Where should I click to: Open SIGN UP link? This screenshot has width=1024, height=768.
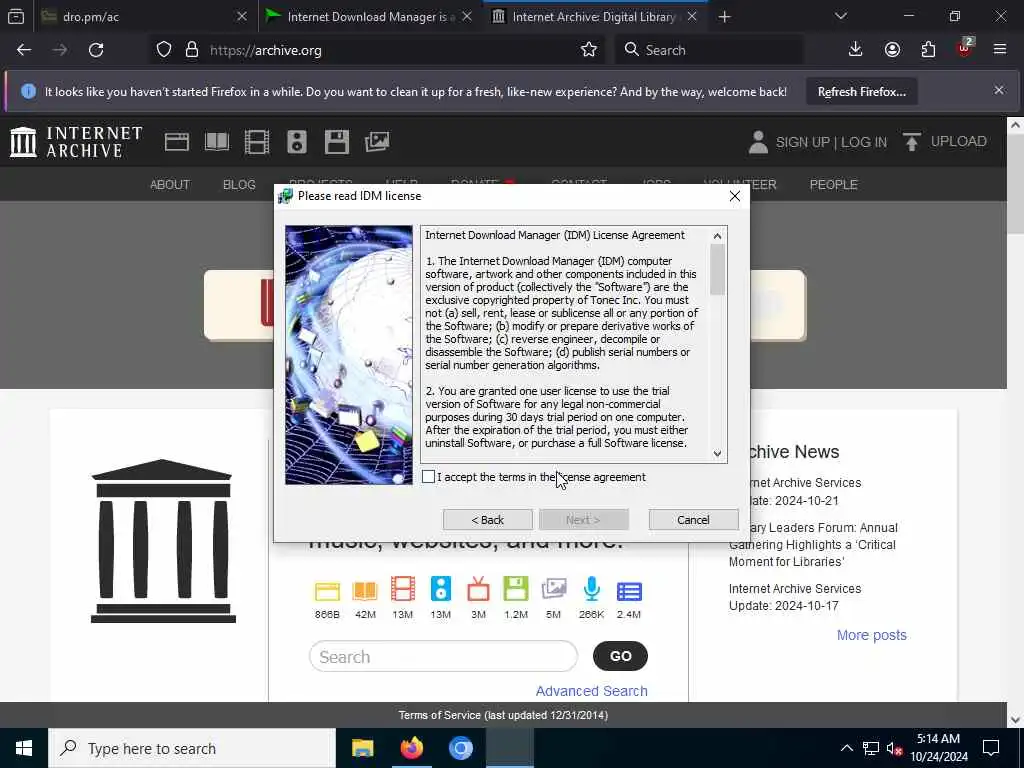tap(802, 142)
